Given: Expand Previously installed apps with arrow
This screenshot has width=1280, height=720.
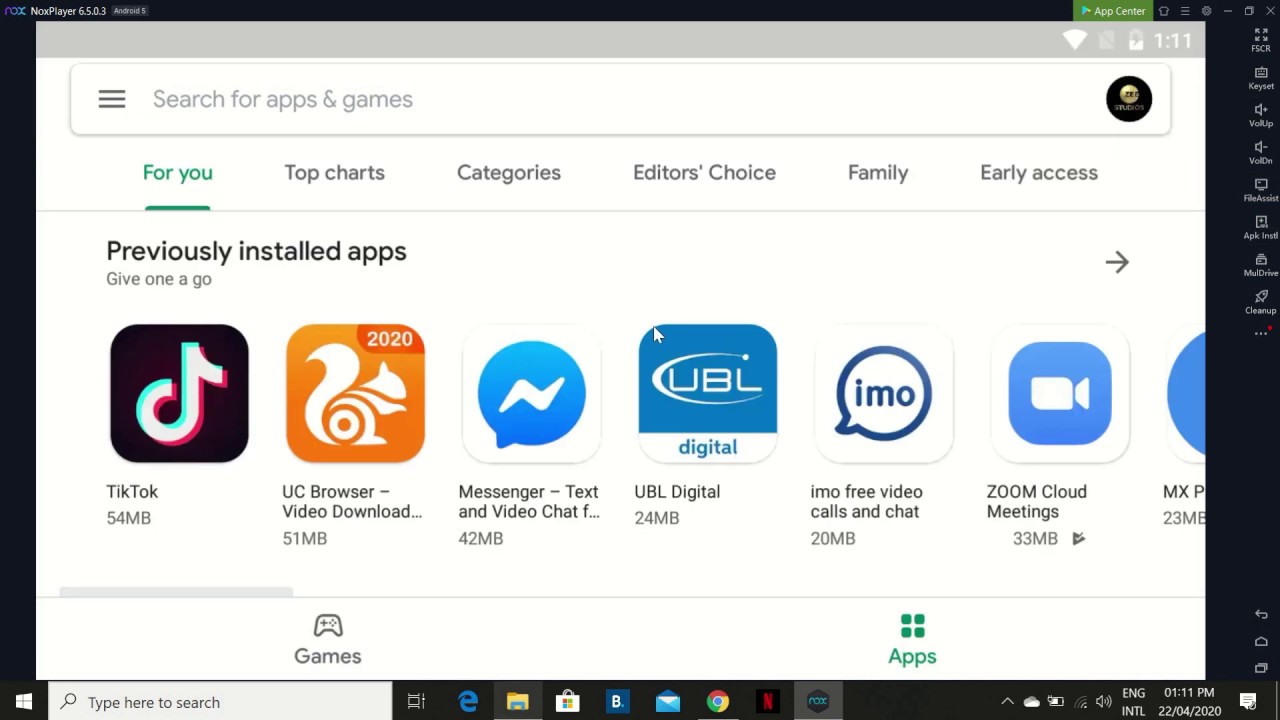Looking at the screenshot, I should tap(1117, 262).
